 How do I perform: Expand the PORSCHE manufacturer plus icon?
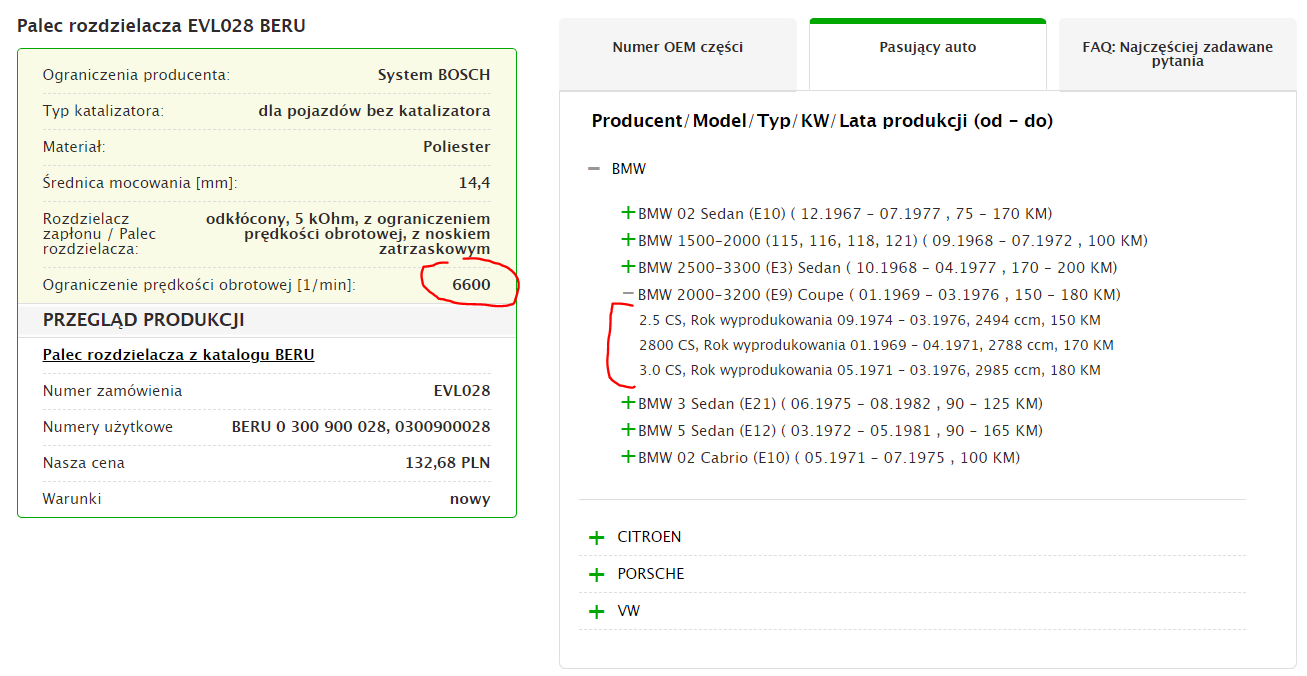(x=597, y=575)
